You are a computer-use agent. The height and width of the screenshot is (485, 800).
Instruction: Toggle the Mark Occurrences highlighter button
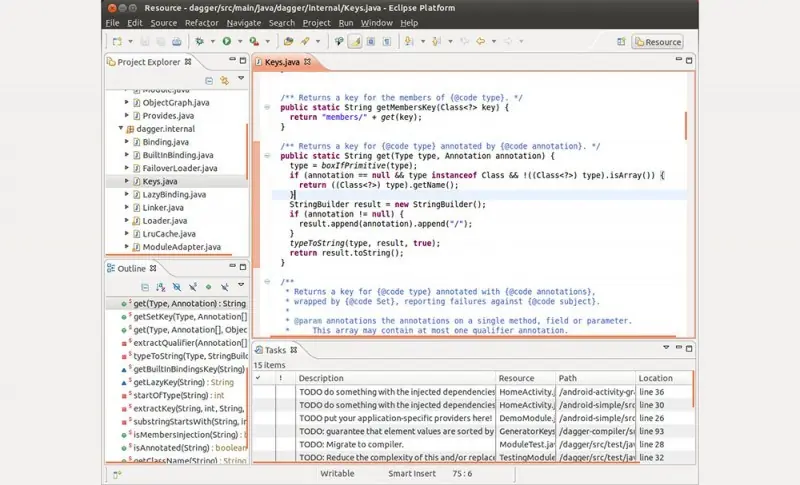(x=355, y=42)
